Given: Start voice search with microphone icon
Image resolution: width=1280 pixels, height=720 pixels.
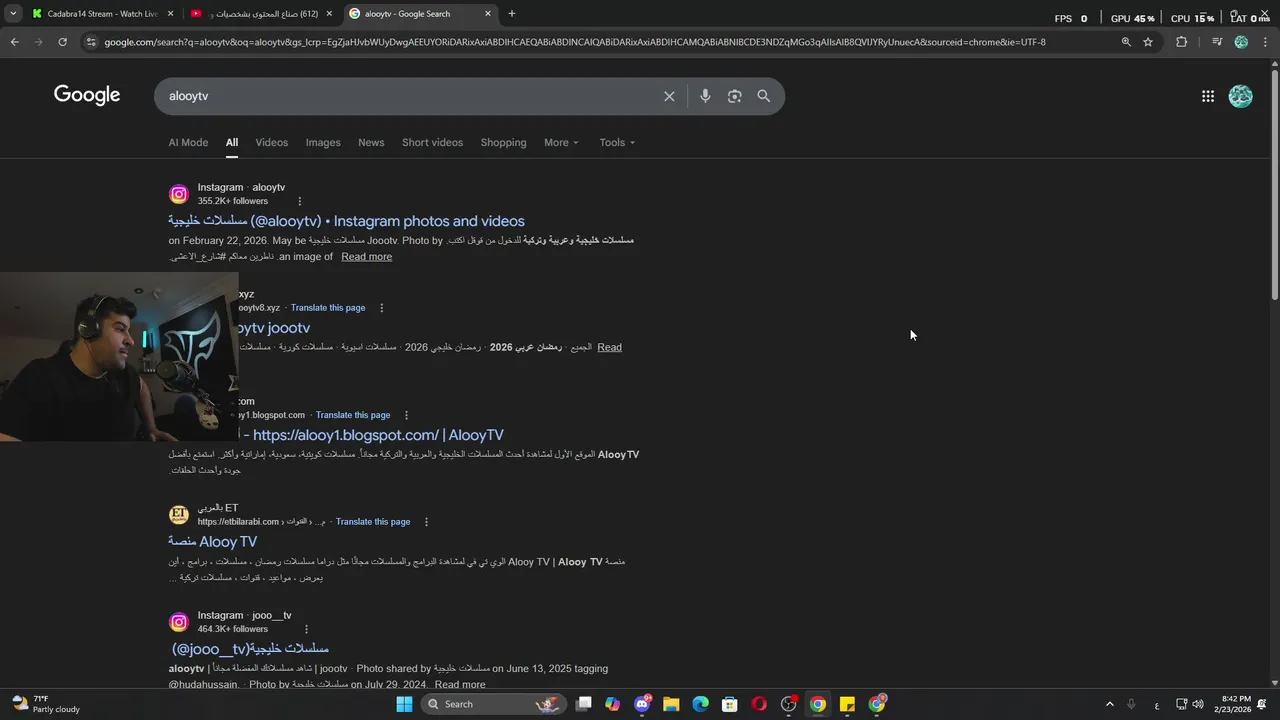Looking at the screenshot, I should tap(705, 96).
